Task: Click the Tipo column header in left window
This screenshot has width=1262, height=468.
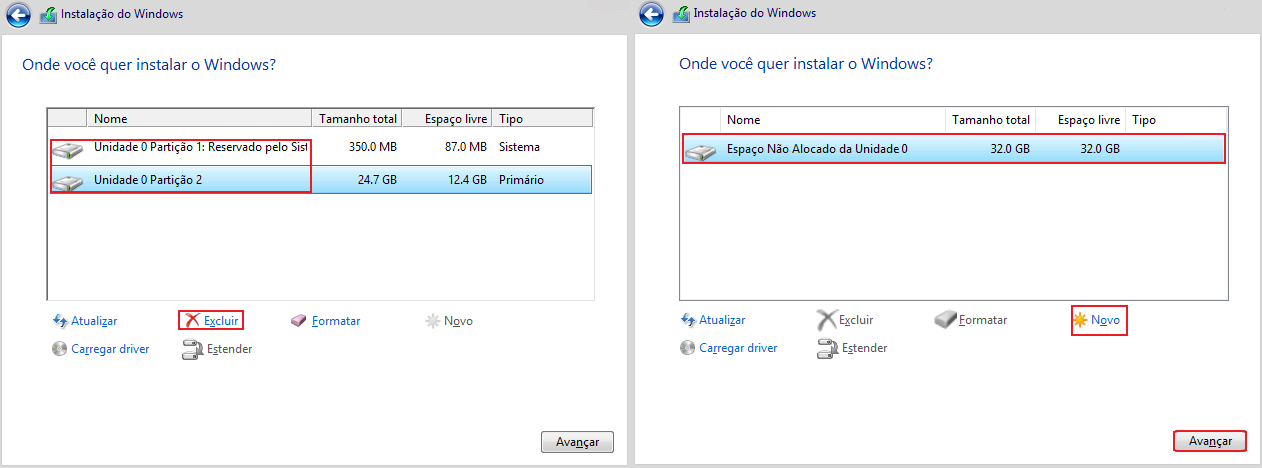Action: click(543, 119)
